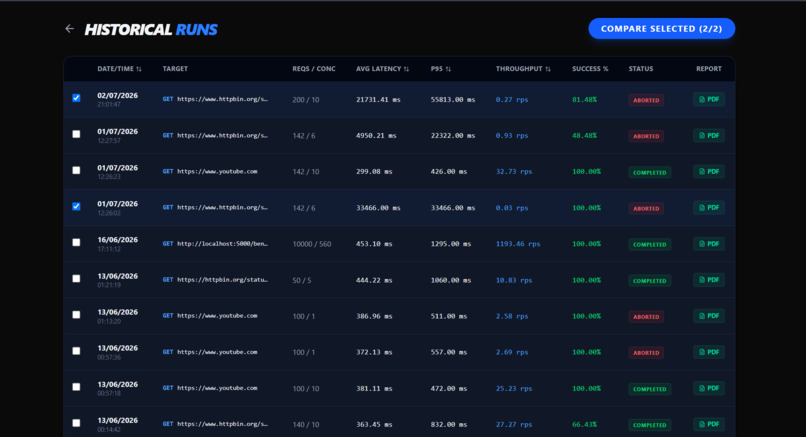Check the 01/07/2026 12:26:23 run checkbox
The image size is (806, 437).
pyautogui.click(x=76, y=170)
